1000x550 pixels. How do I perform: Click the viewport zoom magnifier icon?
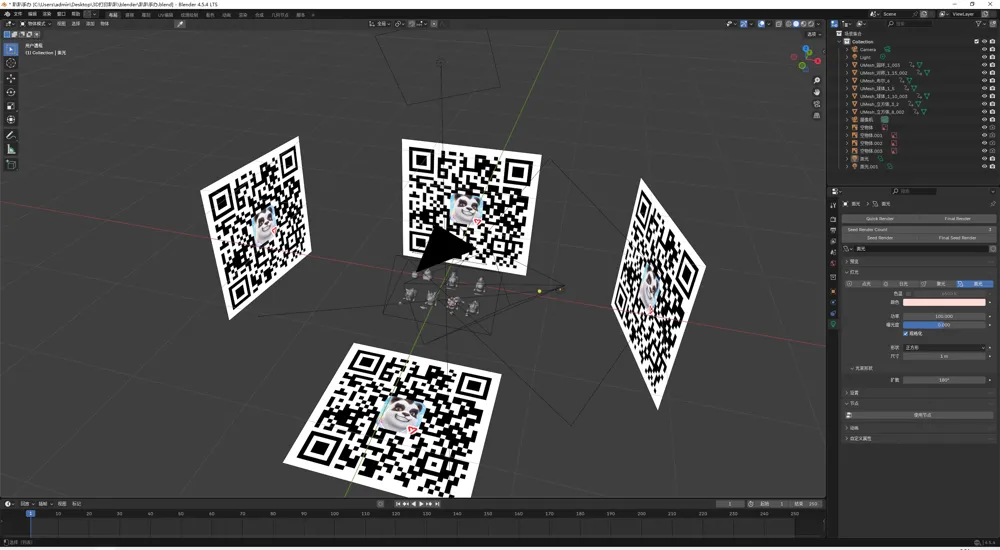[817, 81]
